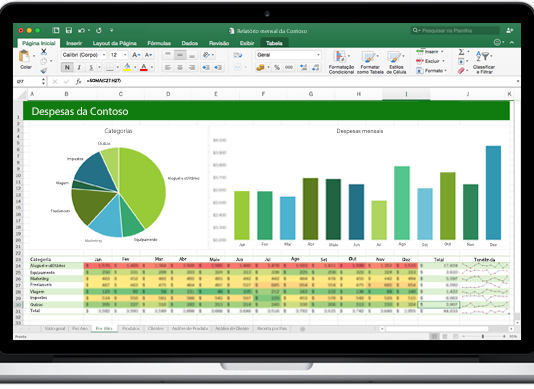
Task: Click Classificar e Filtrar button
Action: 484,62
